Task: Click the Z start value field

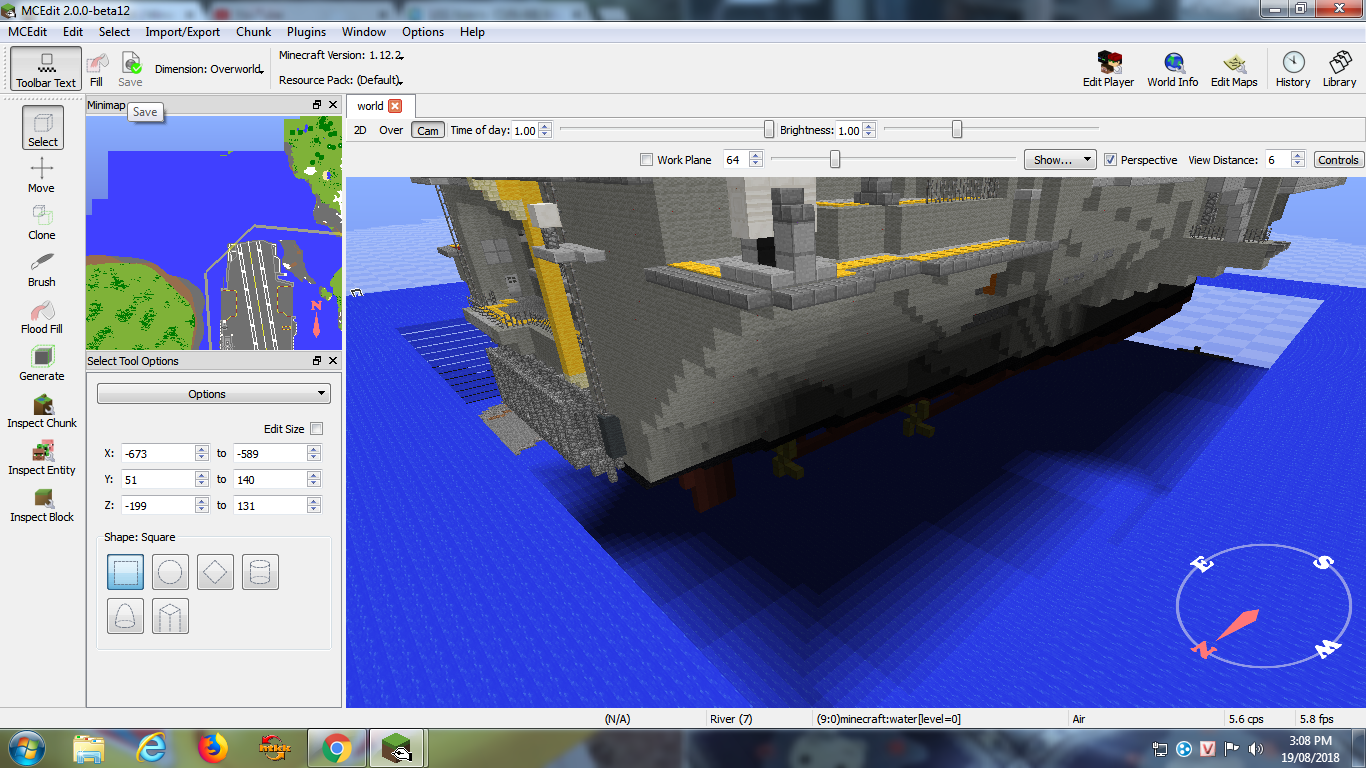Action: coord(158,506)
